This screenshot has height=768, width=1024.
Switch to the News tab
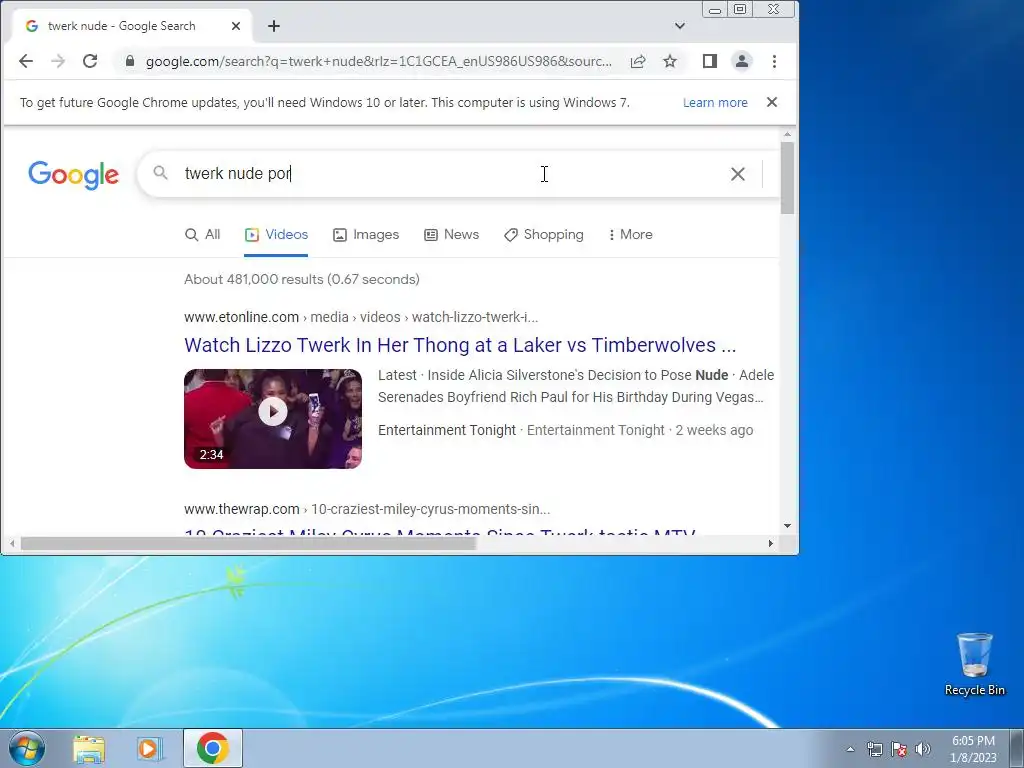click(451, 234)
